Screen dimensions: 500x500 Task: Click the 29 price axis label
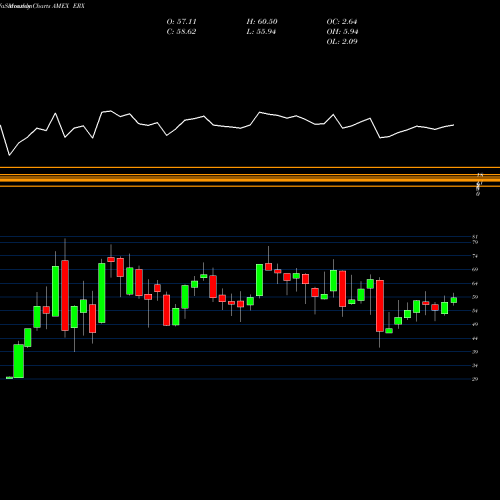pyautogui.click(x=475, y=379)
